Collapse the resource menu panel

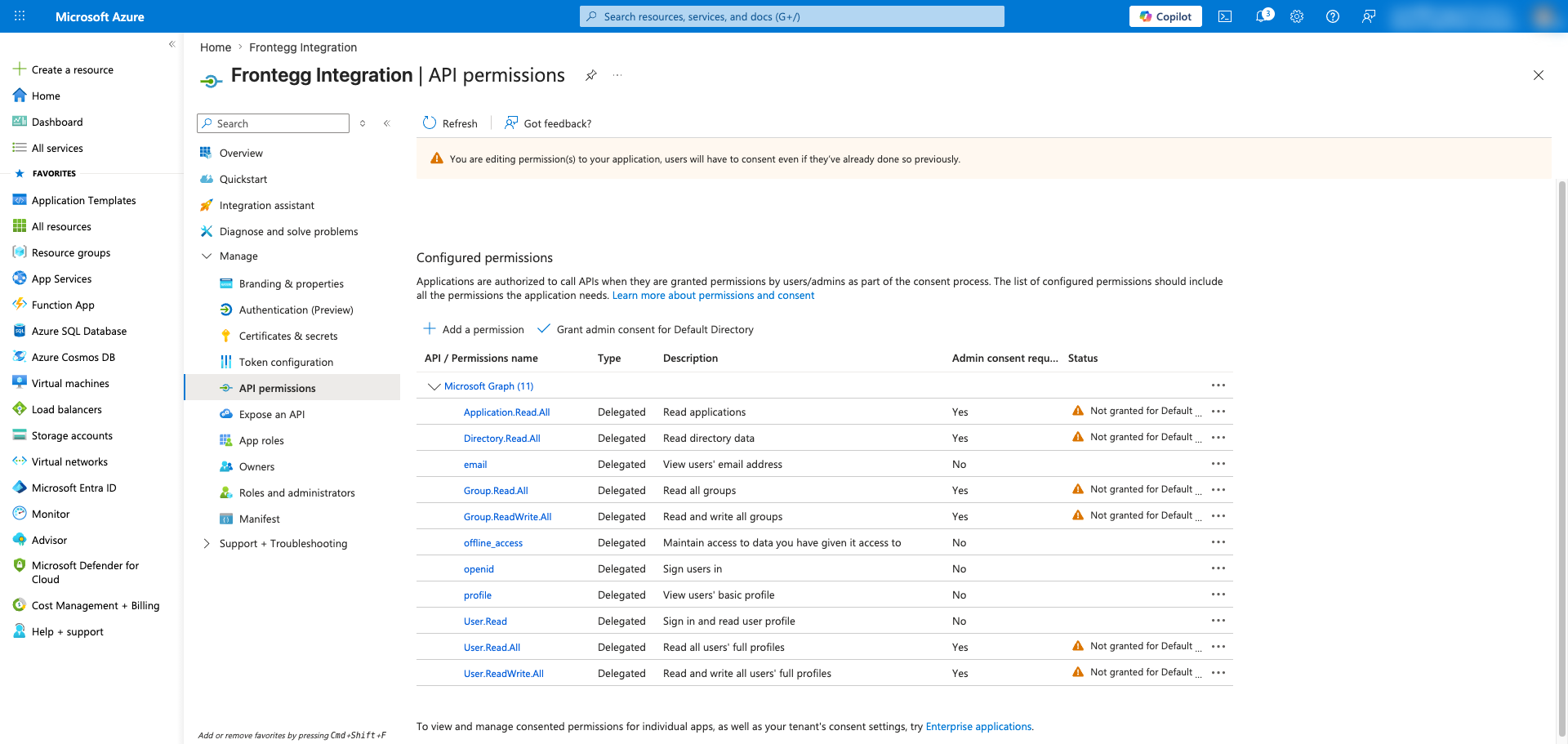pyautogui.click(x=387, y=123)
